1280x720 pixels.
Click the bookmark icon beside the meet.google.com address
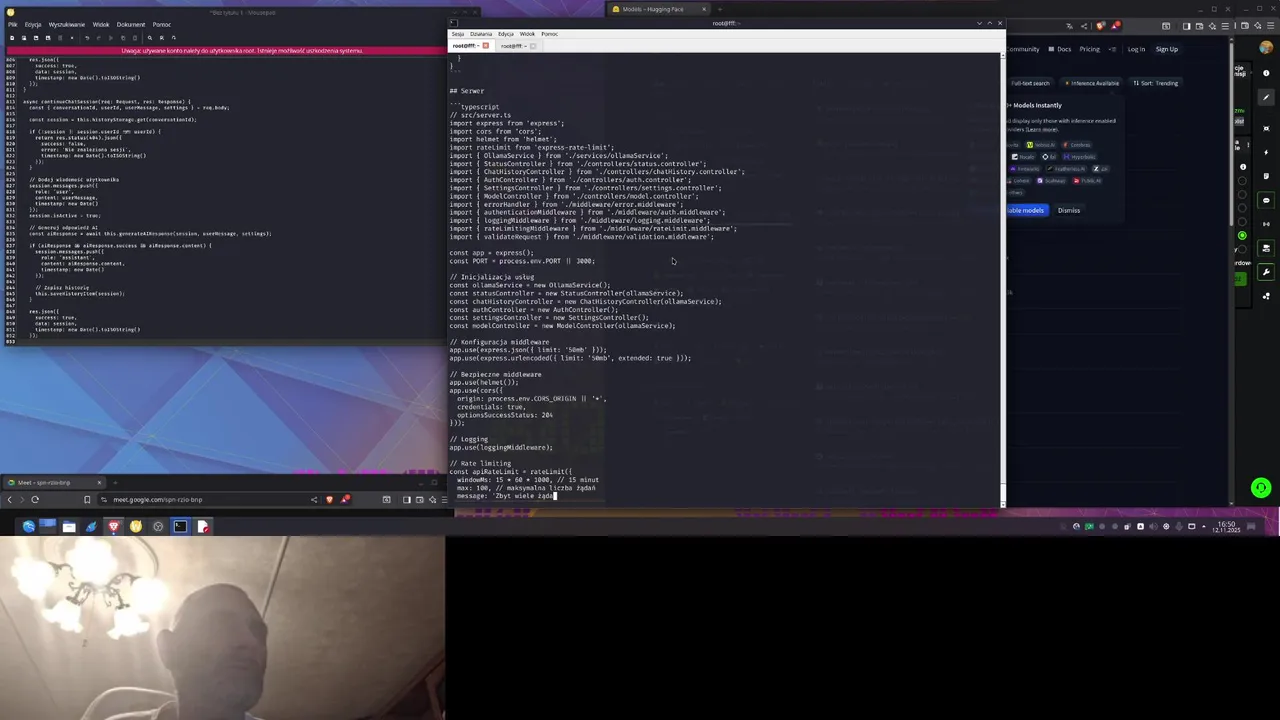click(x=87, y=500)
